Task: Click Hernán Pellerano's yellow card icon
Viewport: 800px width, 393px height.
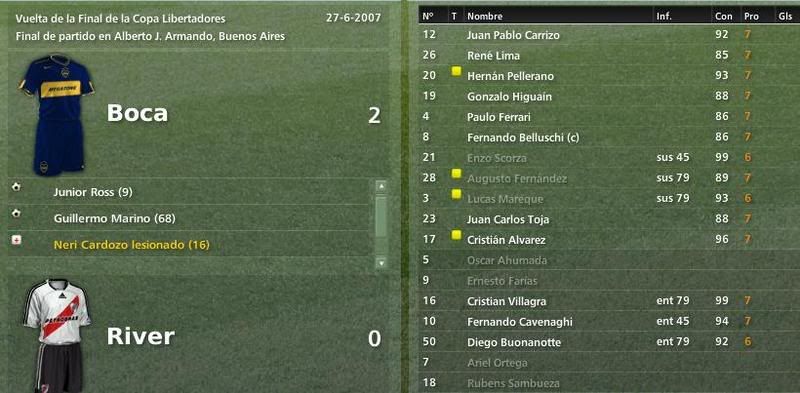Action: [x=456, y=71]
